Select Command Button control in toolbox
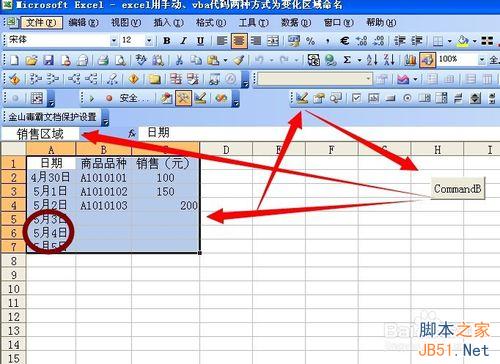The image size is (500, 364). point(390,98)
